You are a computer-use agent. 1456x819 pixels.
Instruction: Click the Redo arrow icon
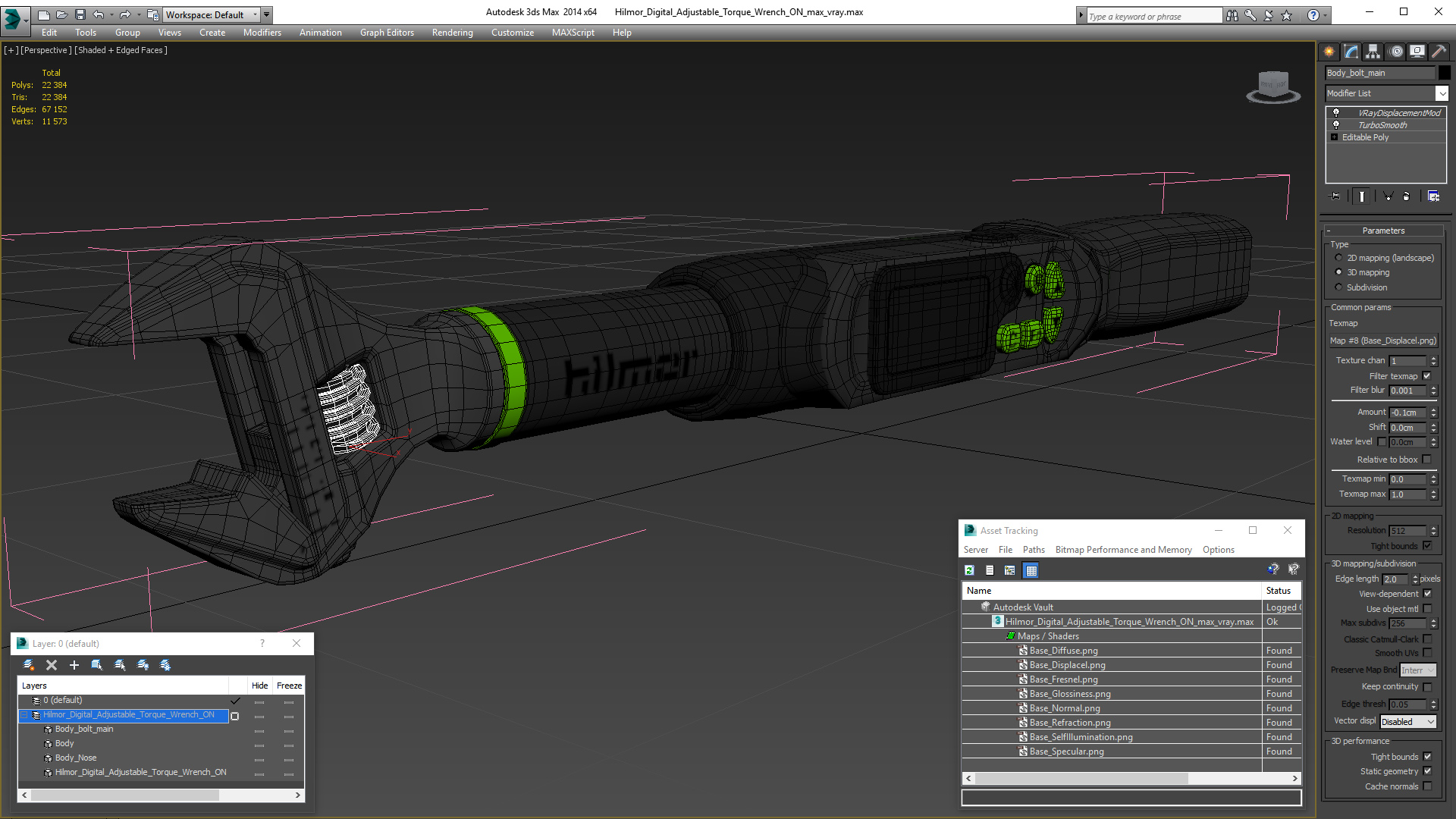pyautogui.click(x=125, y=14)
